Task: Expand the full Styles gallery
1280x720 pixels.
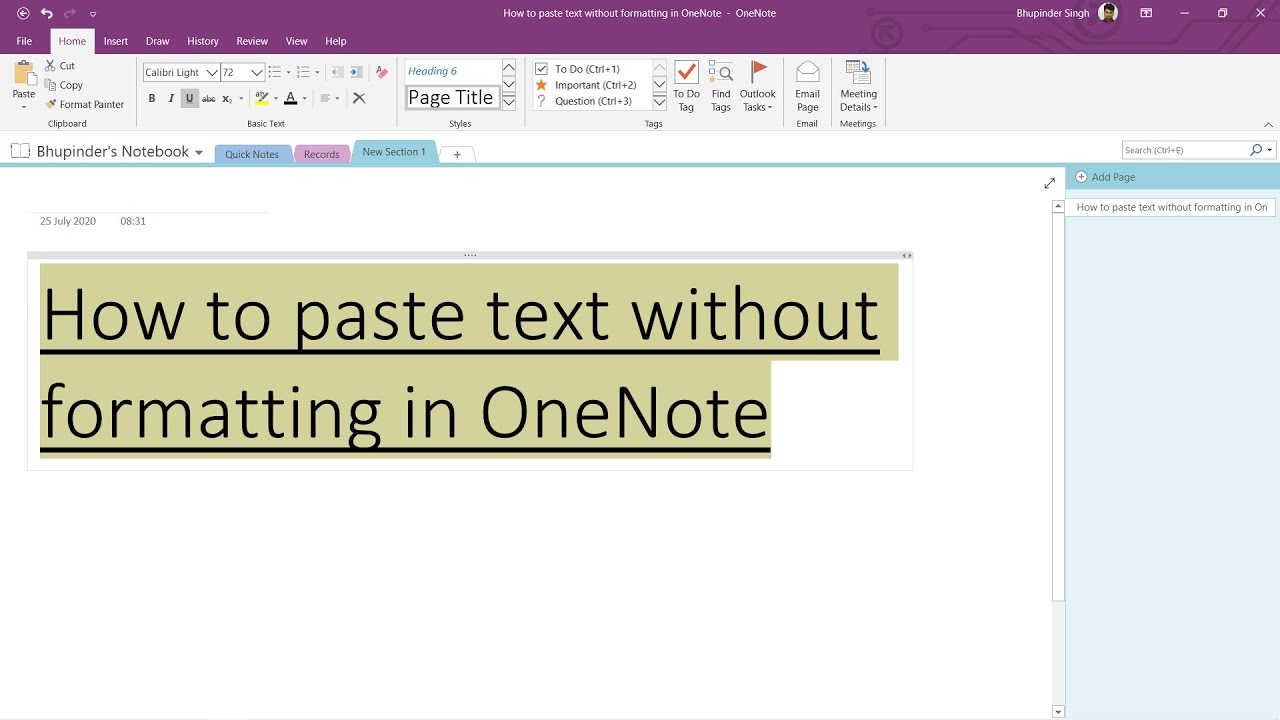Action: tap(509, 102)
